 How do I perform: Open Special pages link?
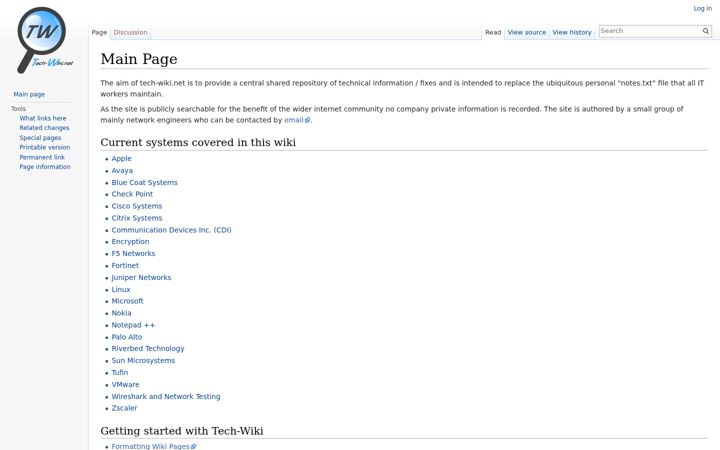[x=40, y=138]
